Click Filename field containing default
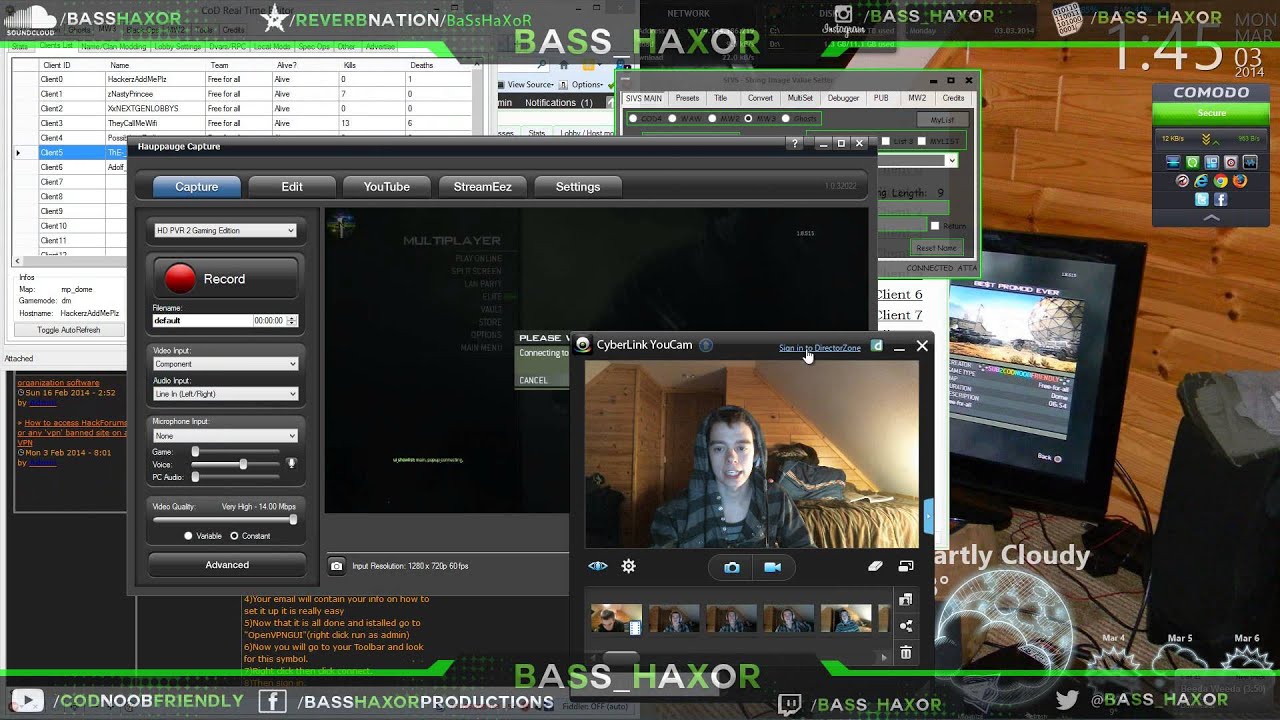 click(201, 320)
